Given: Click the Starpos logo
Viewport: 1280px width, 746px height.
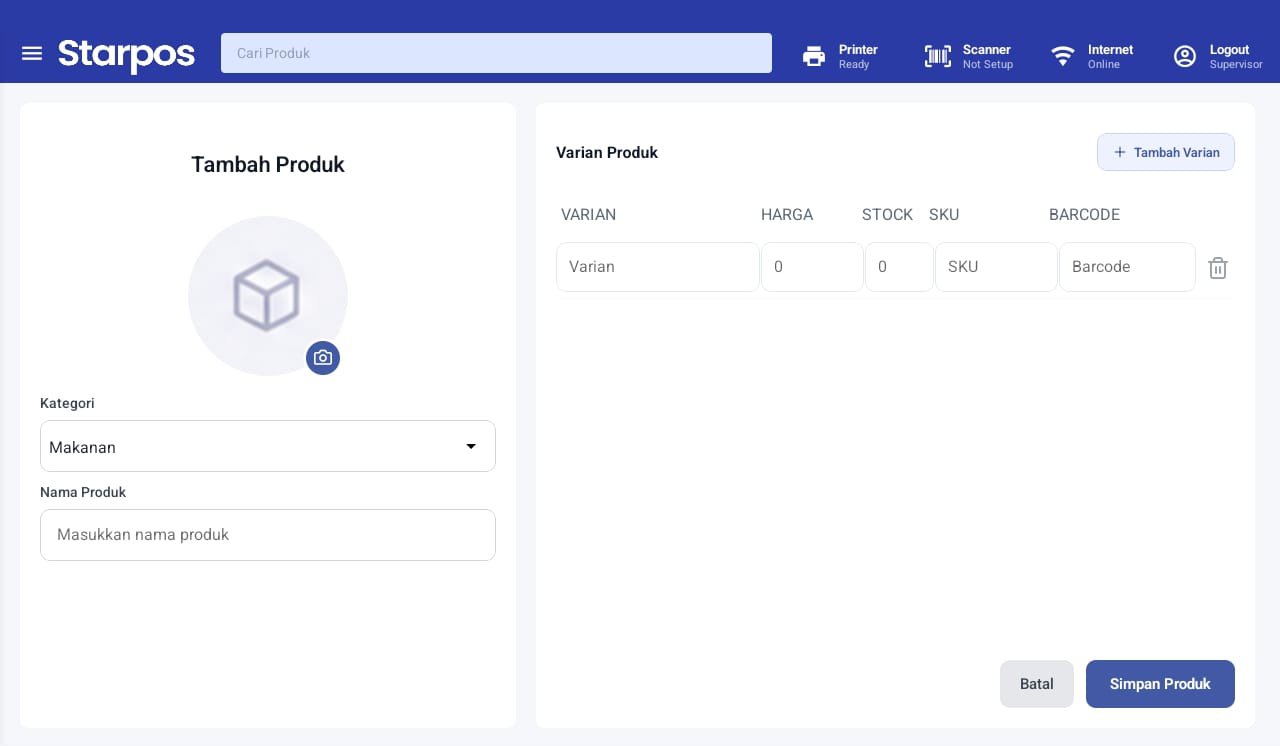Looking at the screenshot, I should (126, 55).
